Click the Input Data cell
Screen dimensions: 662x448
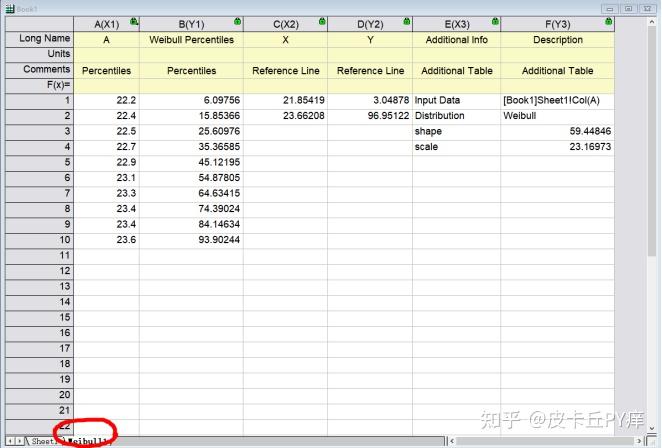(456, 100)
